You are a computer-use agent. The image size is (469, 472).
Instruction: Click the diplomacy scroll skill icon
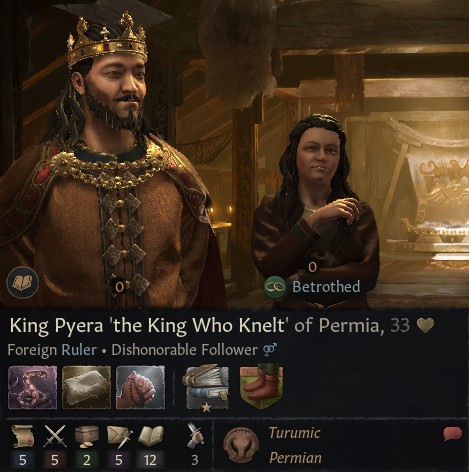[x=22, y=436]
